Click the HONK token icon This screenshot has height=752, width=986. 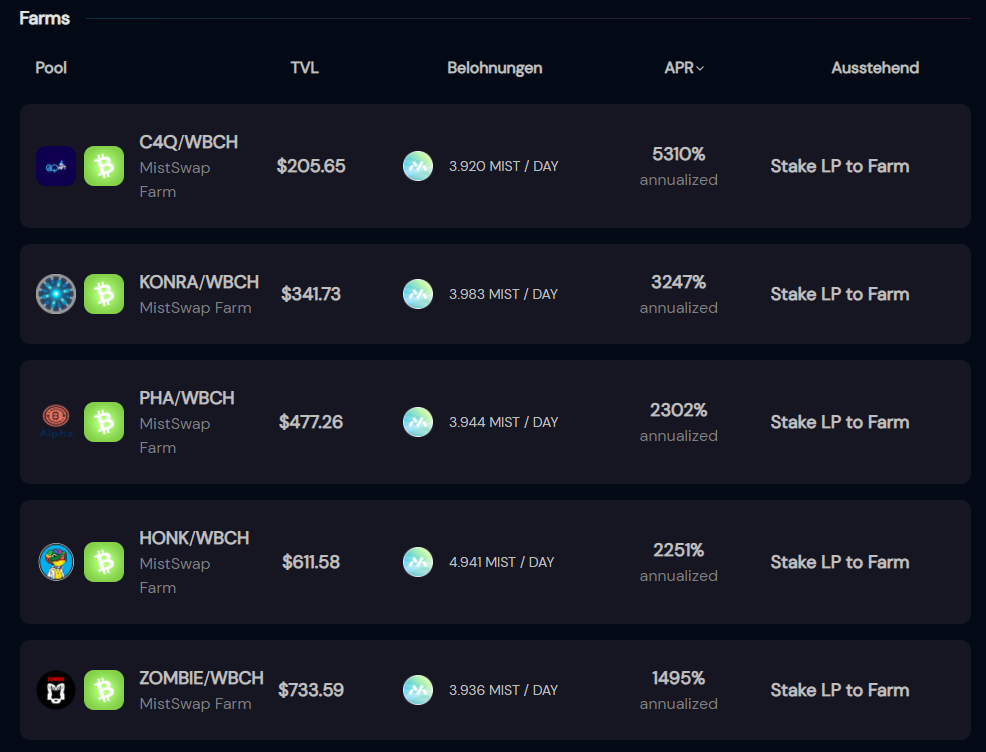56,562
